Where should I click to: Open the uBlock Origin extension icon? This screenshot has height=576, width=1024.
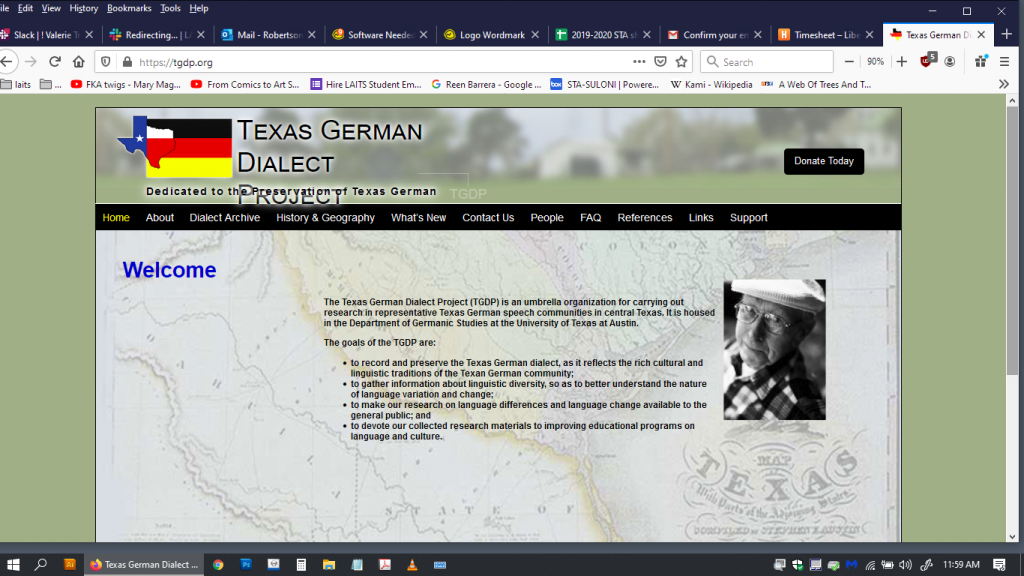(x=927, y=61)
